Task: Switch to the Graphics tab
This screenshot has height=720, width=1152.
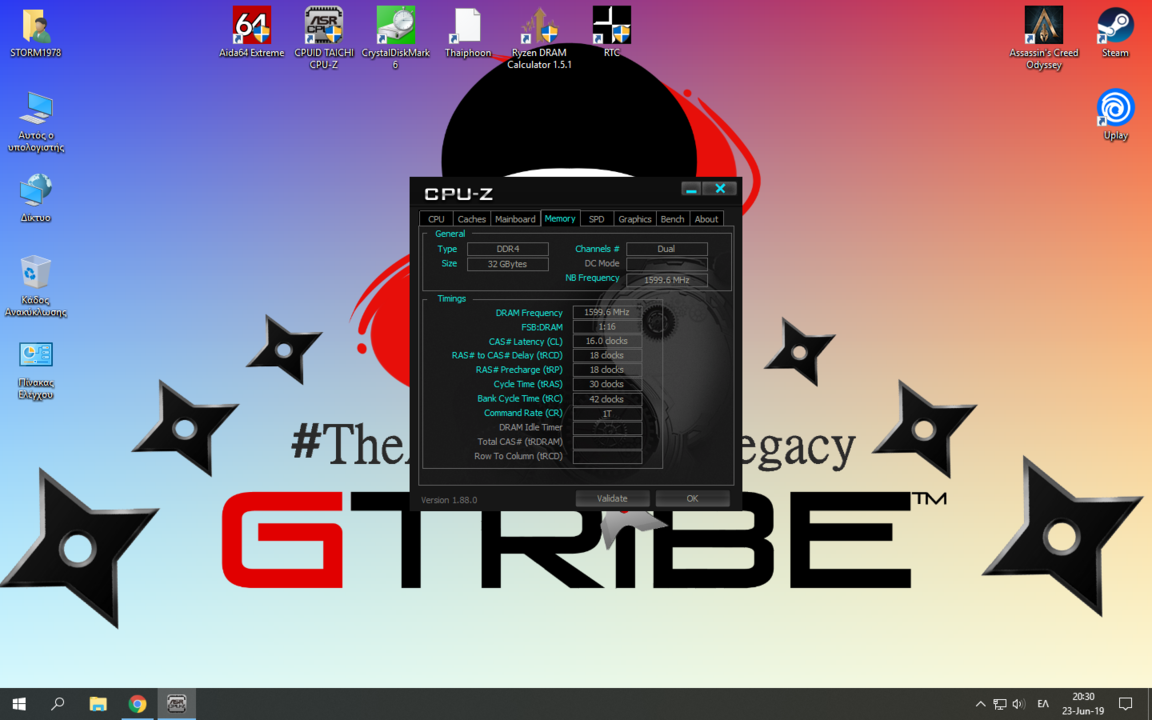Action: click(x=635, y=219)
